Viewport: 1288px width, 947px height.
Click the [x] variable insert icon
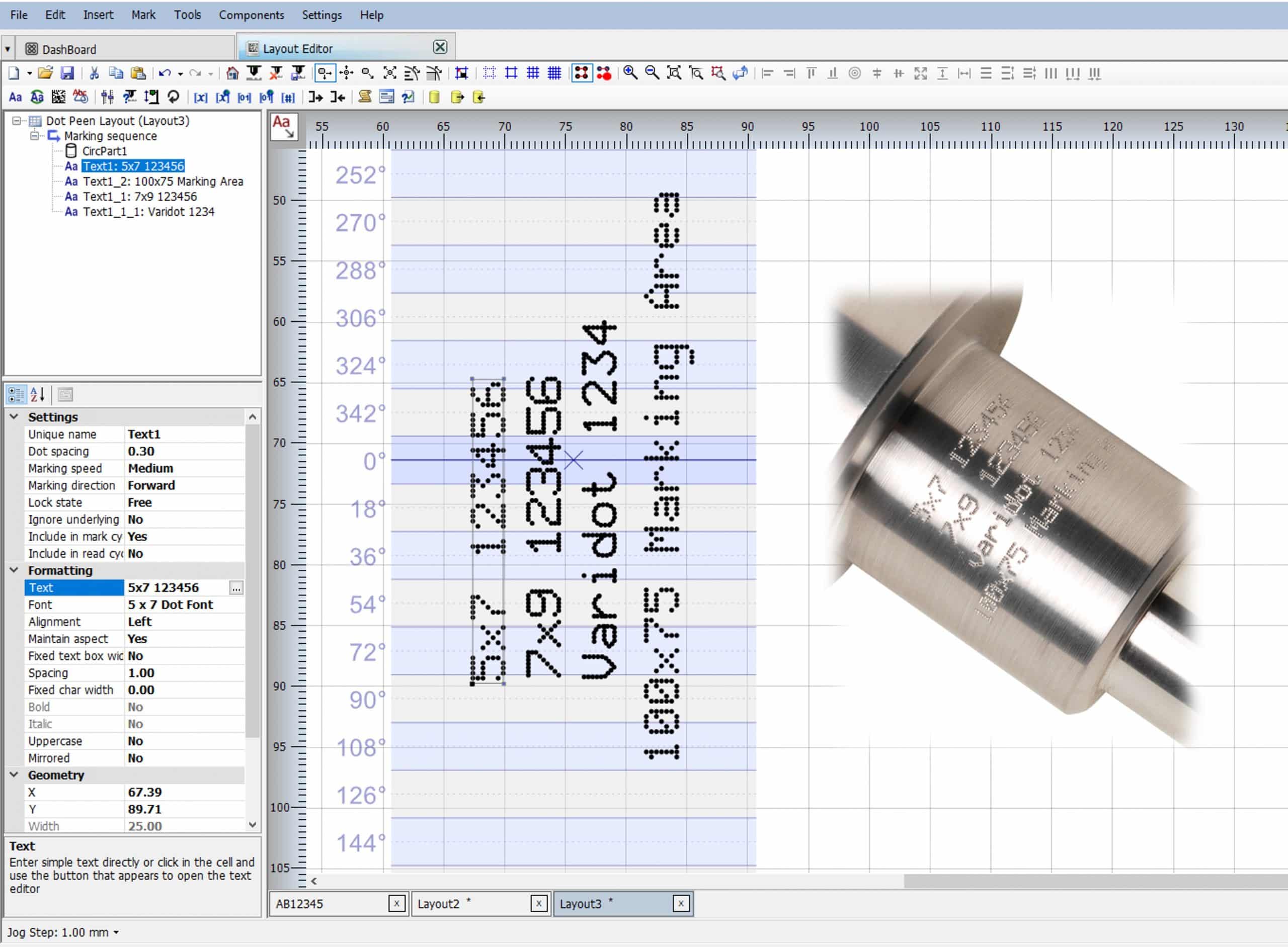[200, 98]
